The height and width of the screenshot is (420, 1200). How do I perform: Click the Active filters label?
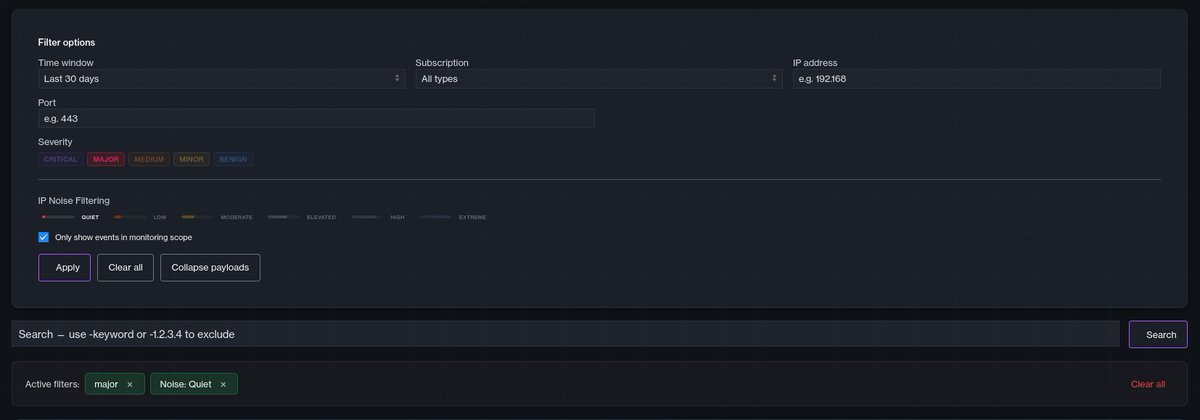(52, 384)
